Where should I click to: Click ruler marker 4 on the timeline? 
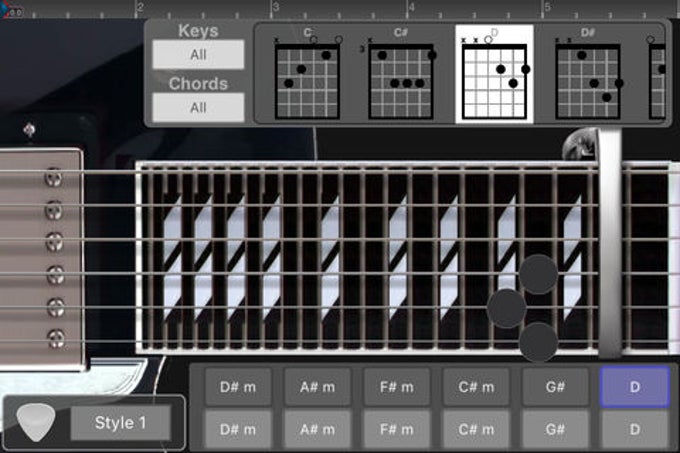(412, 7)
